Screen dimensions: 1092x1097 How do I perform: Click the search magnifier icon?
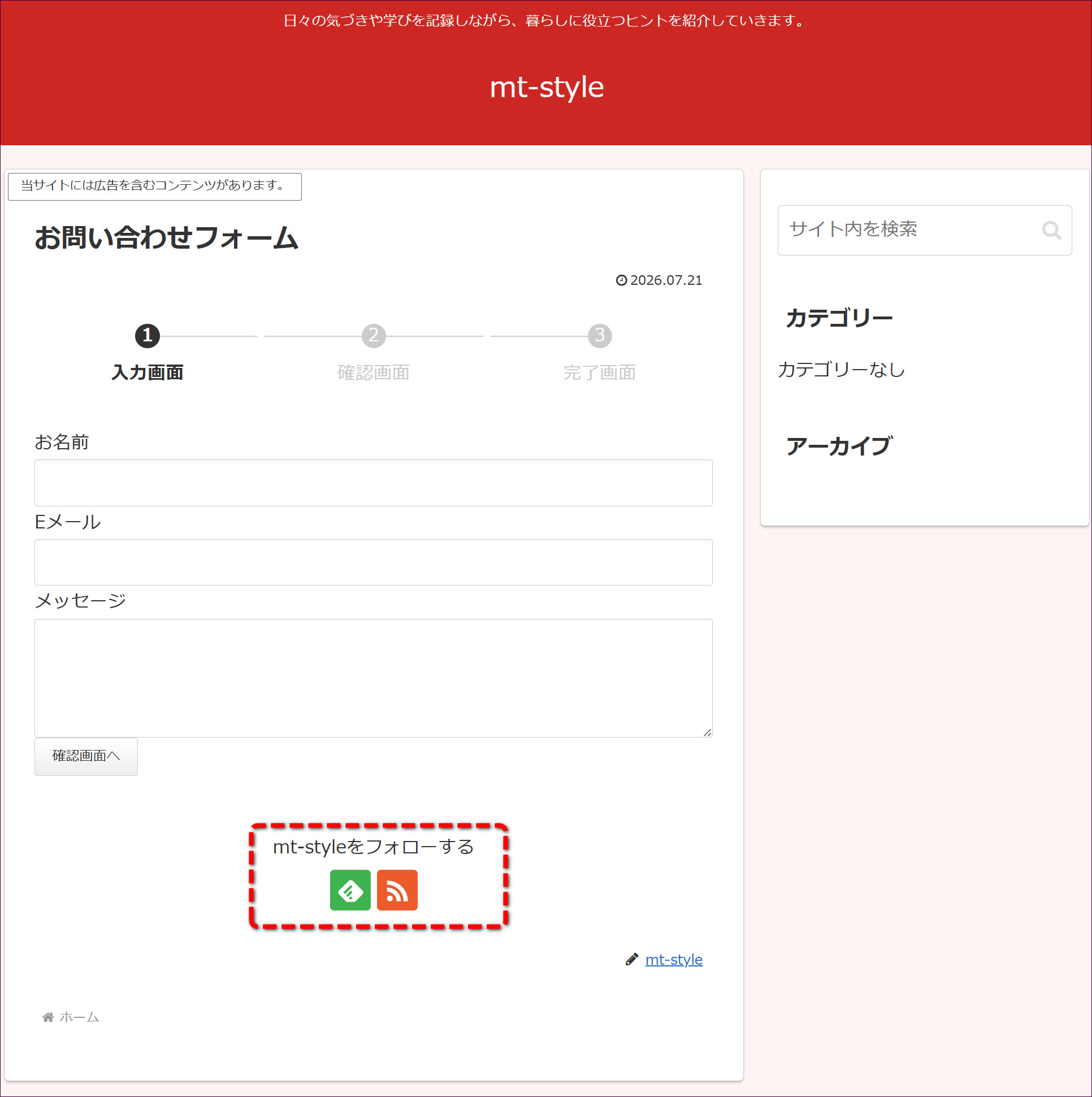pos(1051,230)
